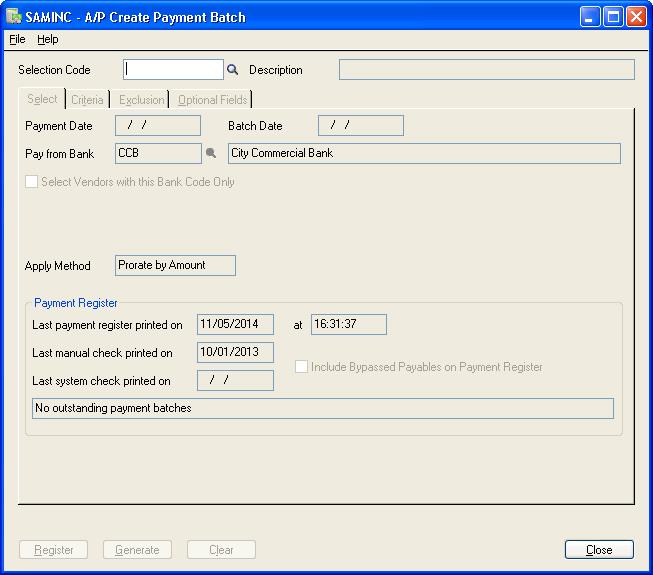Switch to the Criteria tab
The width and height of the screenshot is (653, 575).
click(87, 100)
